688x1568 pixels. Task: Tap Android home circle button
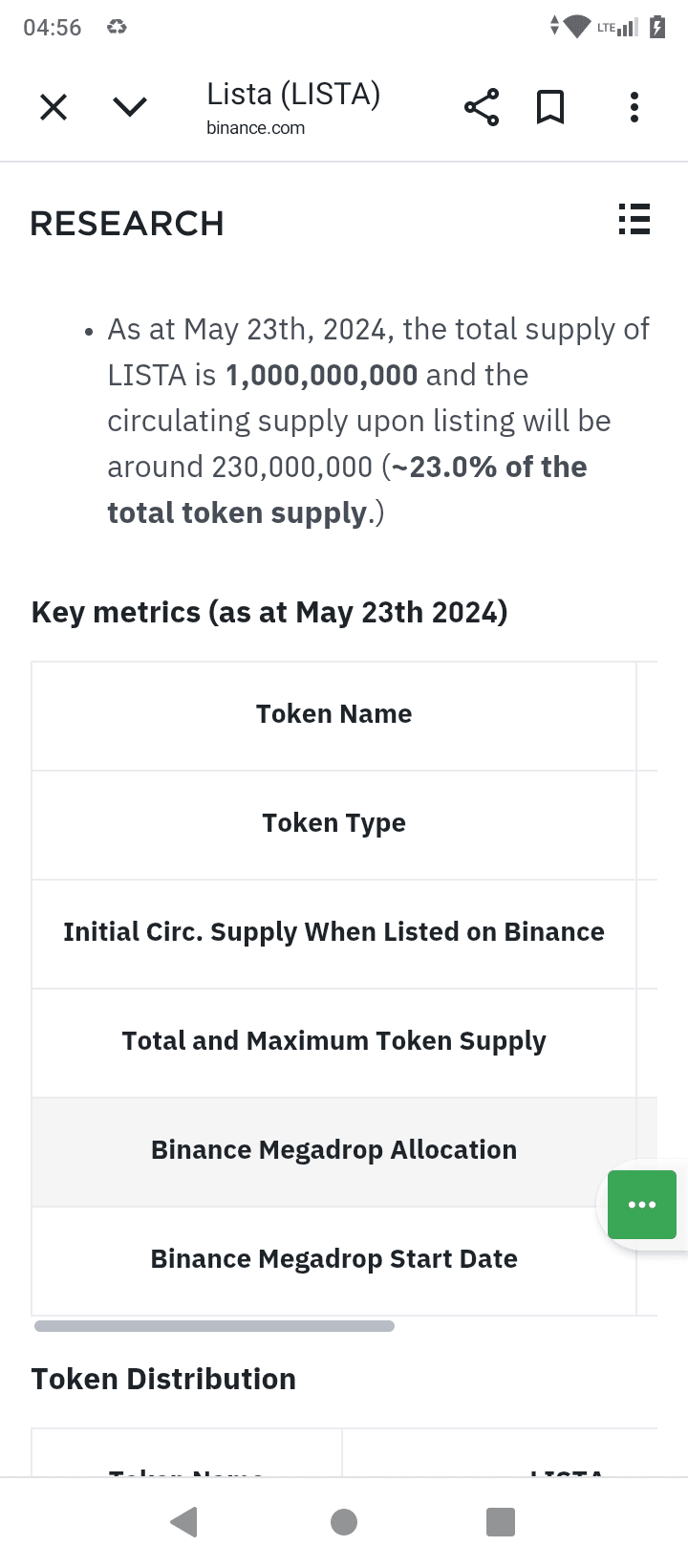point(344,1521)
